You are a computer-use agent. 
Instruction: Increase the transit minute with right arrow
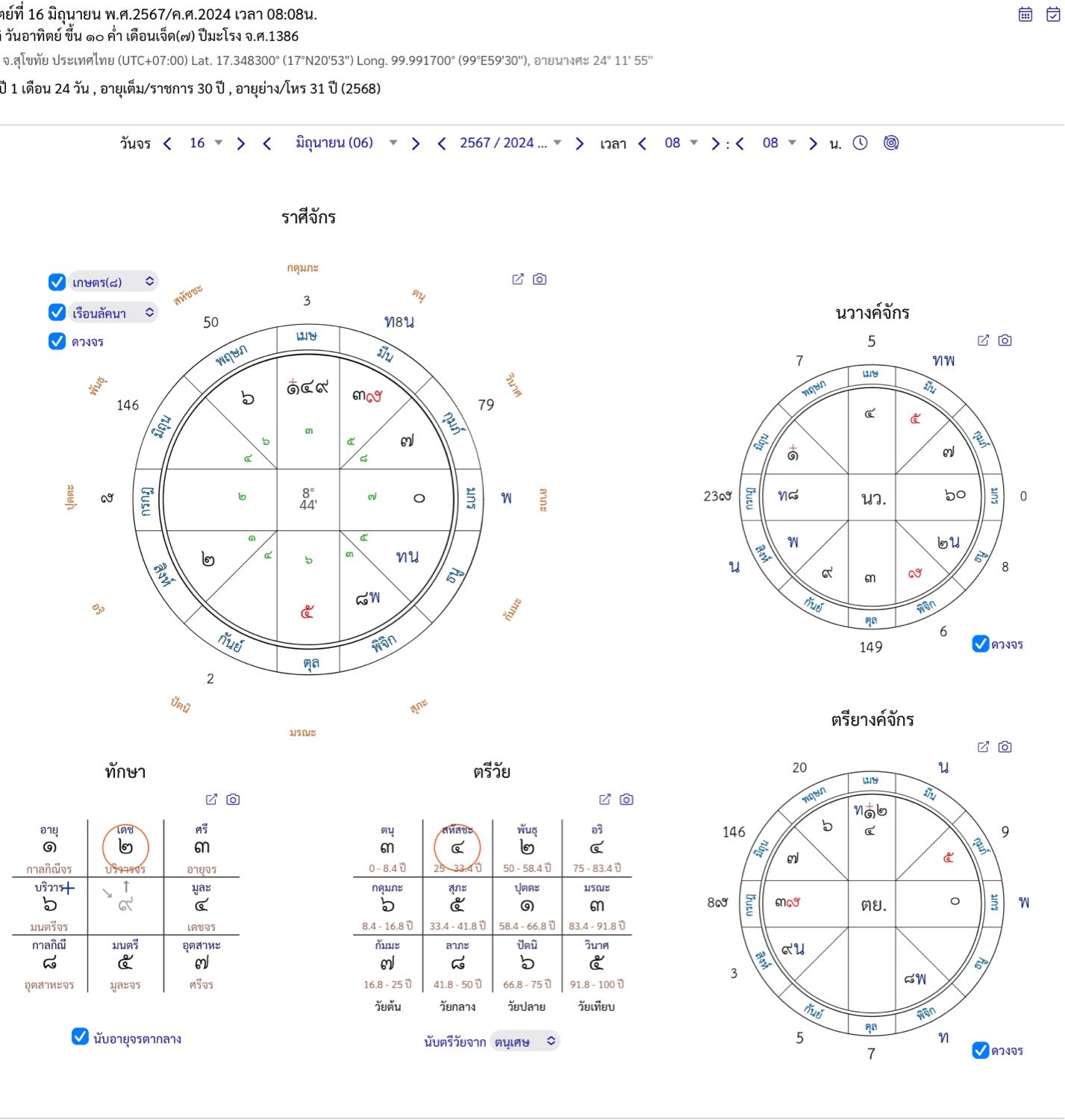pos(813,143)
